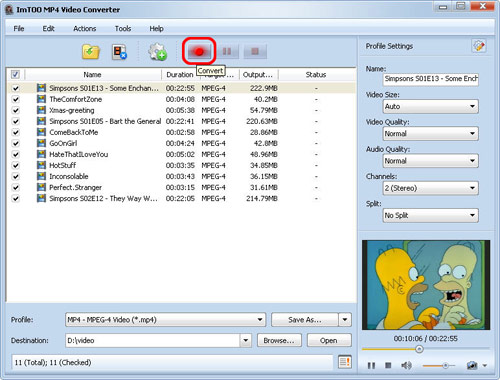Click the 220.63MB output size cell
The height and width of the screenshot is (380, 500).
click(x=262, y=121)
